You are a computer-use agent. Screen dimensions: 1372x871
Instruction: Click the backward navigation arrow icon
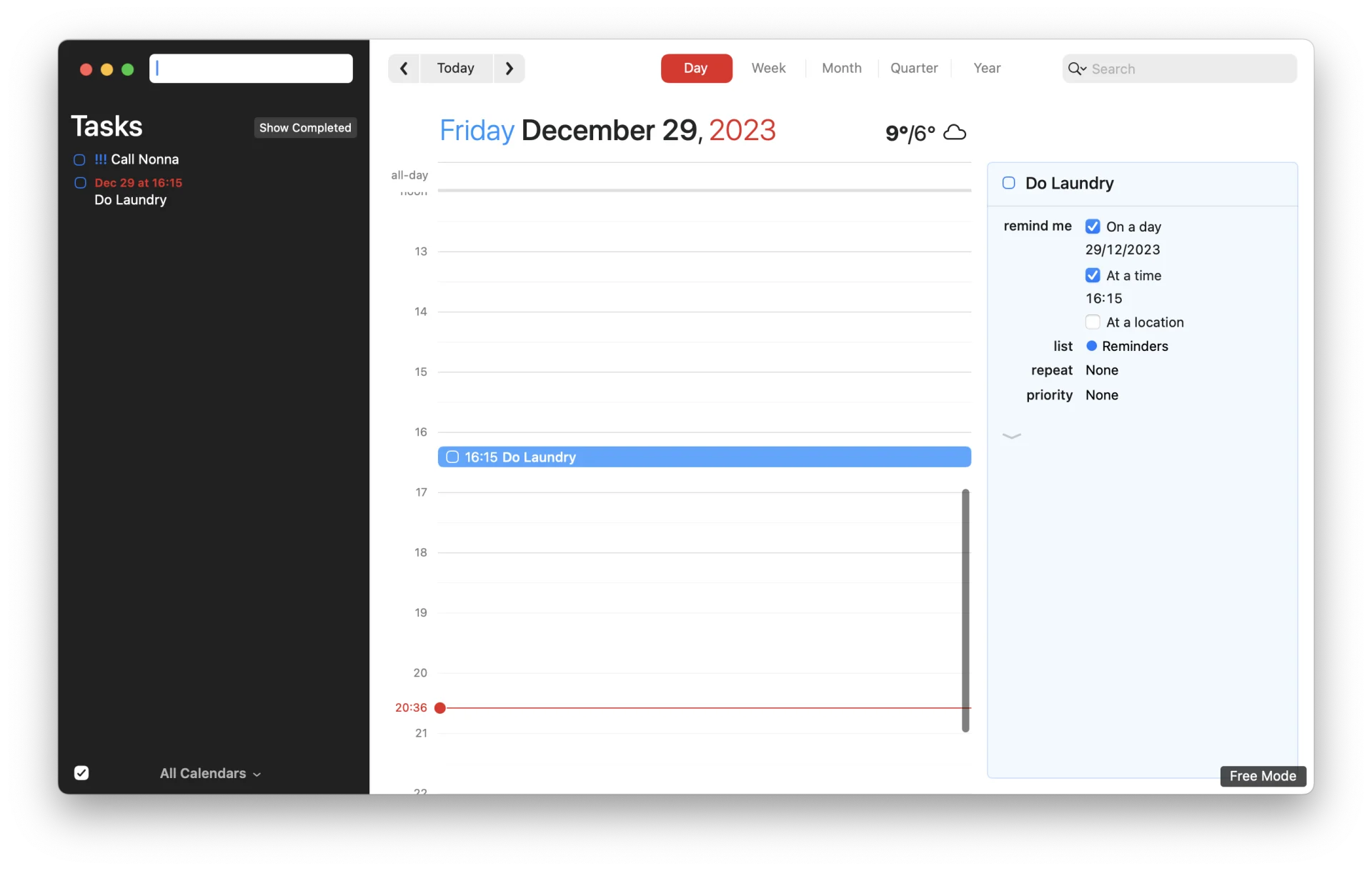point(404,68)
